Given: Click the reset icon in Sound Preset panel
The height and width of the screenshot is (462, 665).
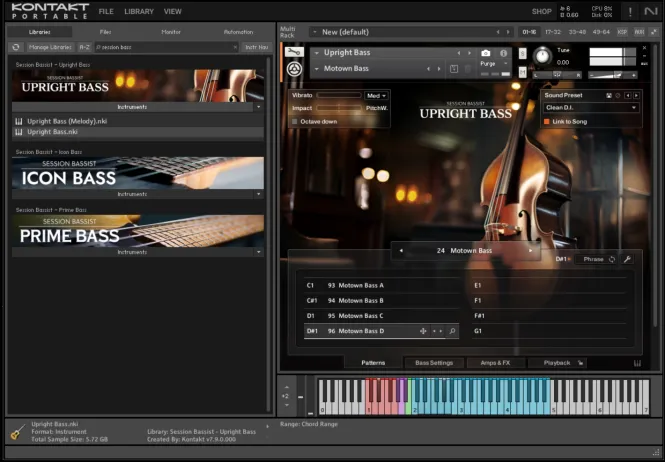Looking at the screenshot, I should coord(618,96).
